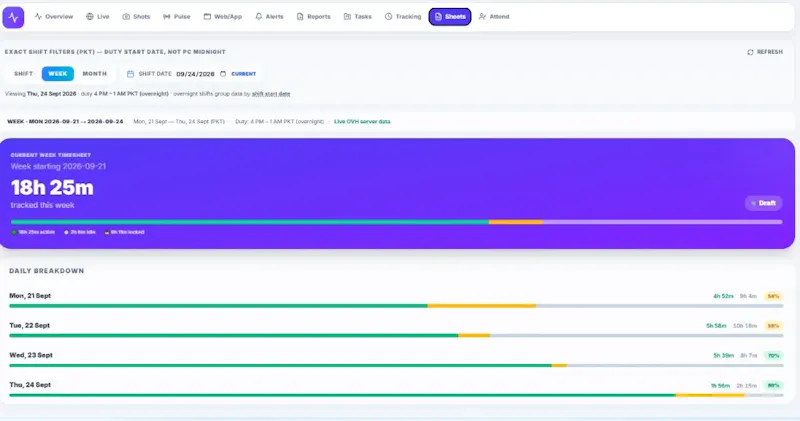Open the Tracking tab
This screenshot has width=800, height=421.
click(x=403, y=17)
